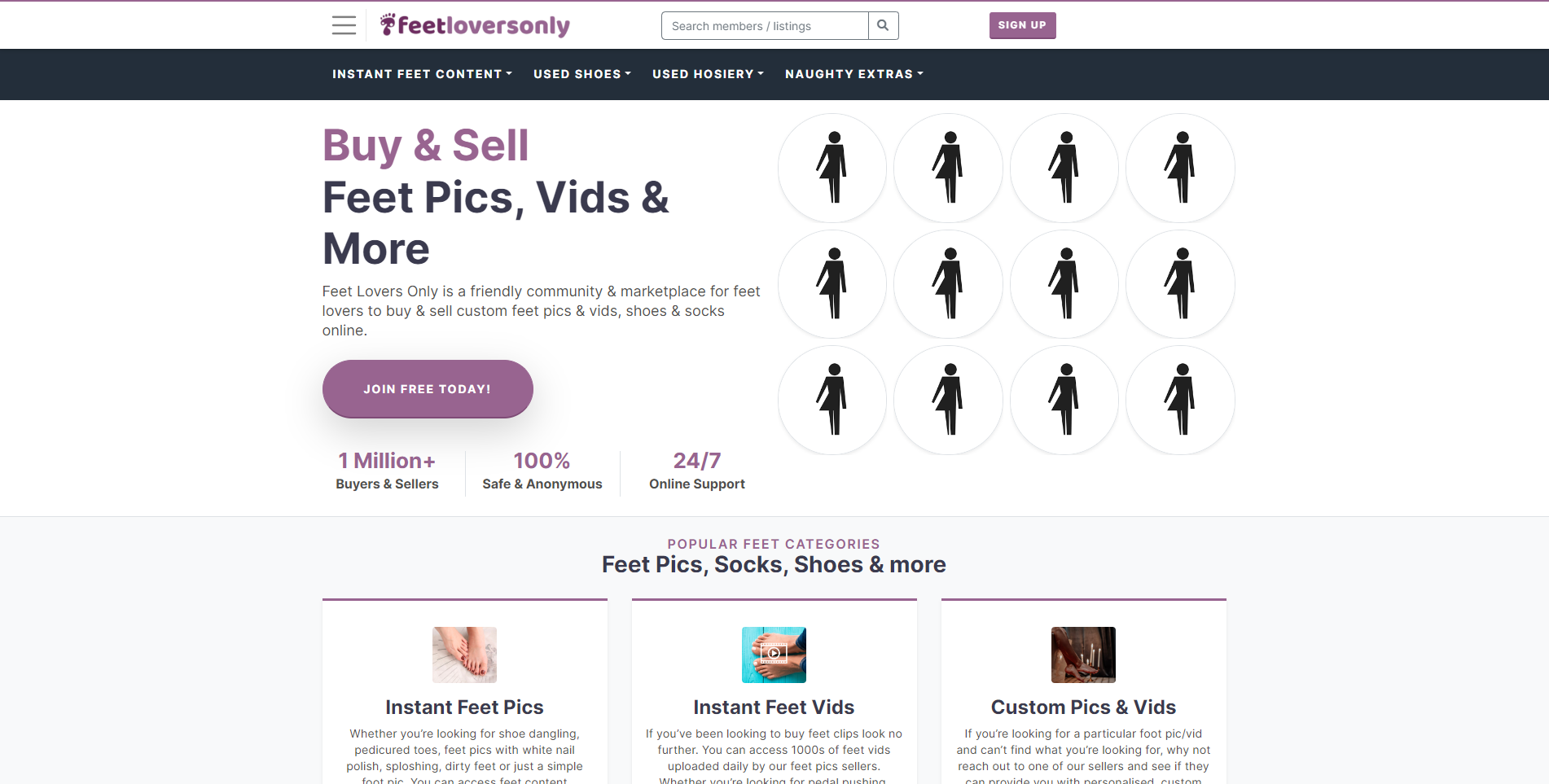Select third avatar in bottom row

pyautogui.click(x=1064, y=400)
